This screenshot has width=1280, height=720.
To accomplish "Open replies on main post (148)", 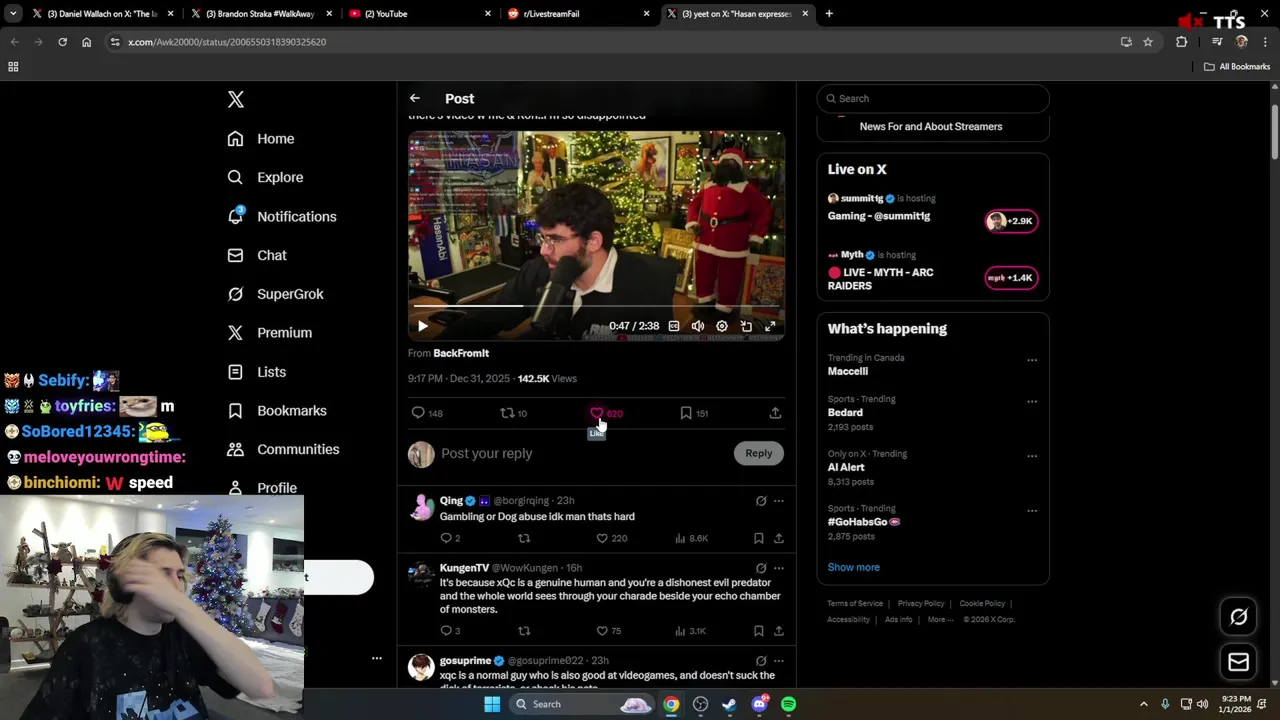I will click(x=427, y=413).
